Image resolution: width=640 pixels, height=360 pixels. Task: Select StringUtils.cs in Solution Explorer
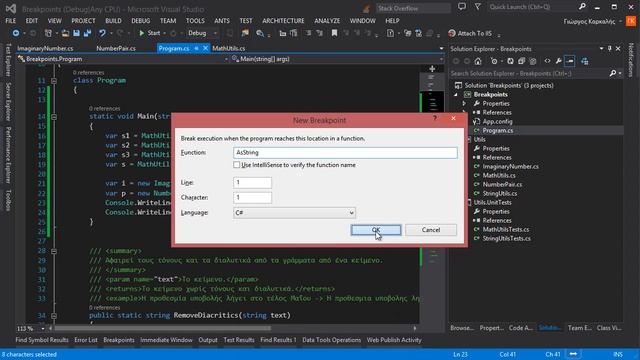(x=500, y=193)
